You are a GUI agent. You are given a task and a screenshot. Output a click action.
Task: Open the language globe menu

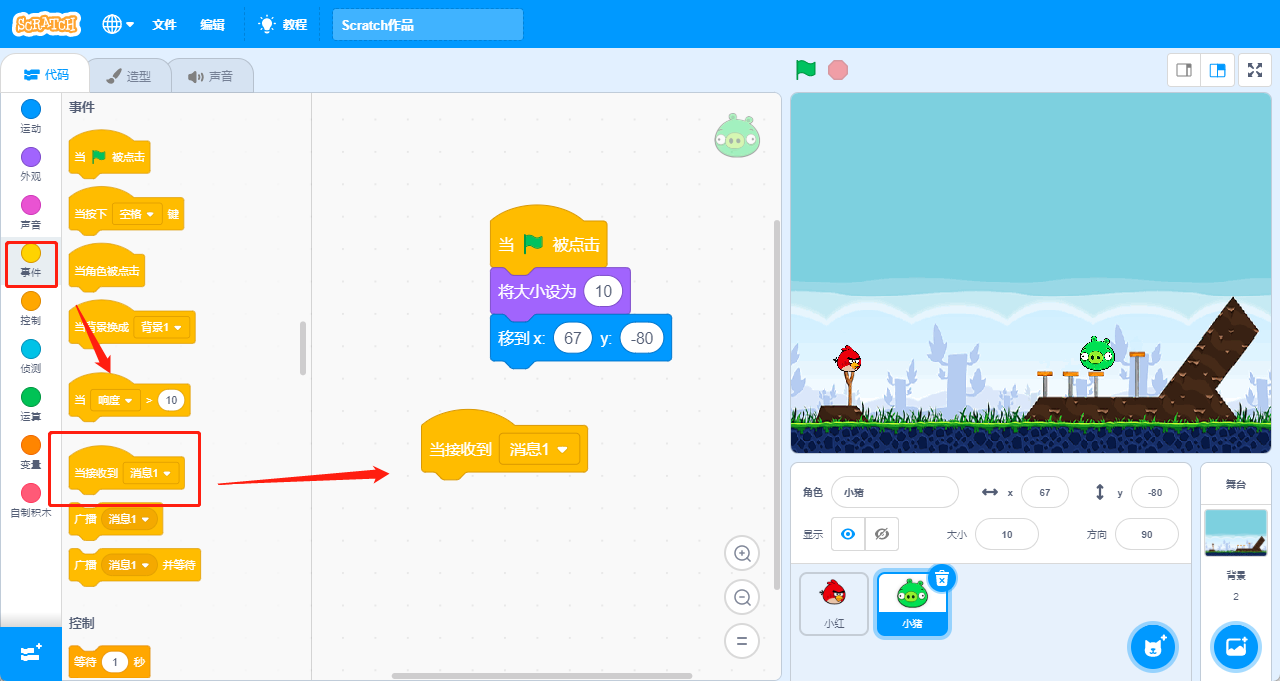118,24
